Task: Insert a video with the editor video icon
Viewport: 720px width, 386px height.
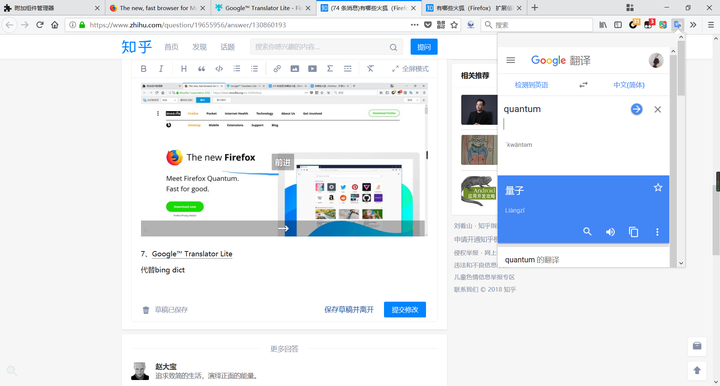Action: pyautogui.click(x=312, y=68)
